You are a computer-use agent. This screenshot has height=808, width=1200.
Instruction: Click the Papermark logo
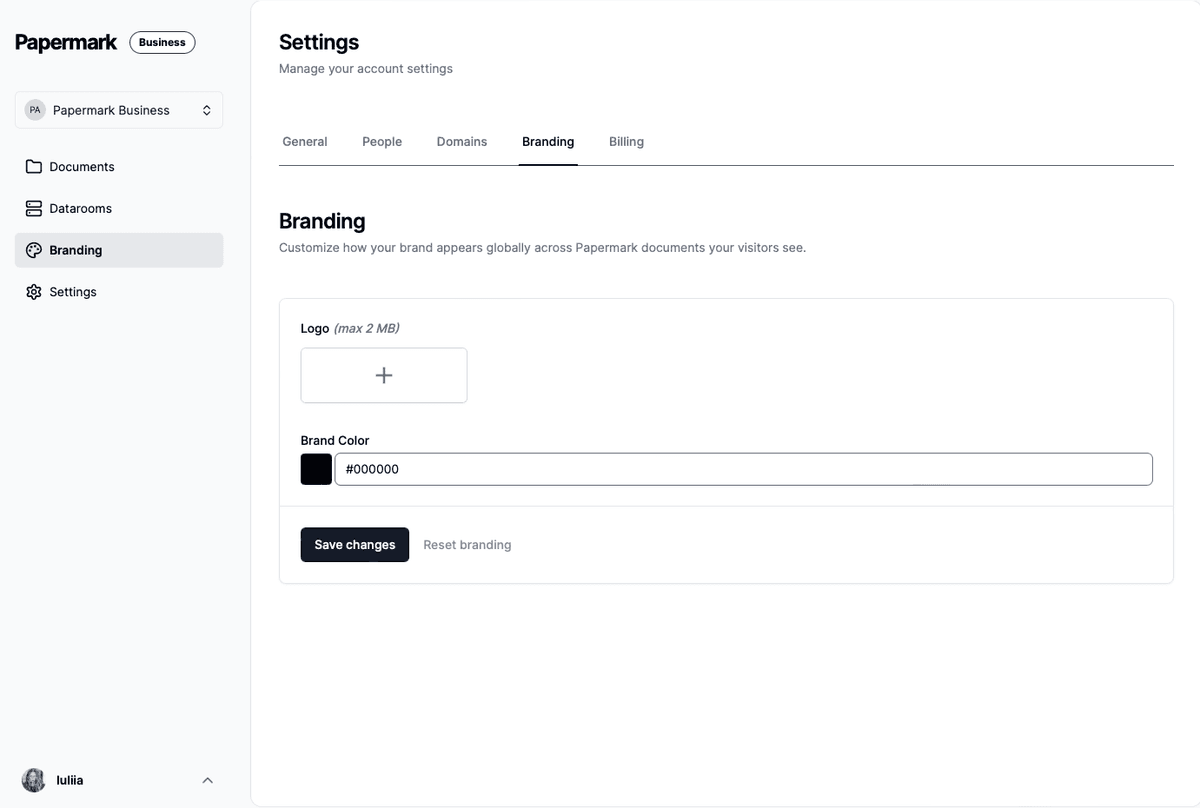(66, 42)
